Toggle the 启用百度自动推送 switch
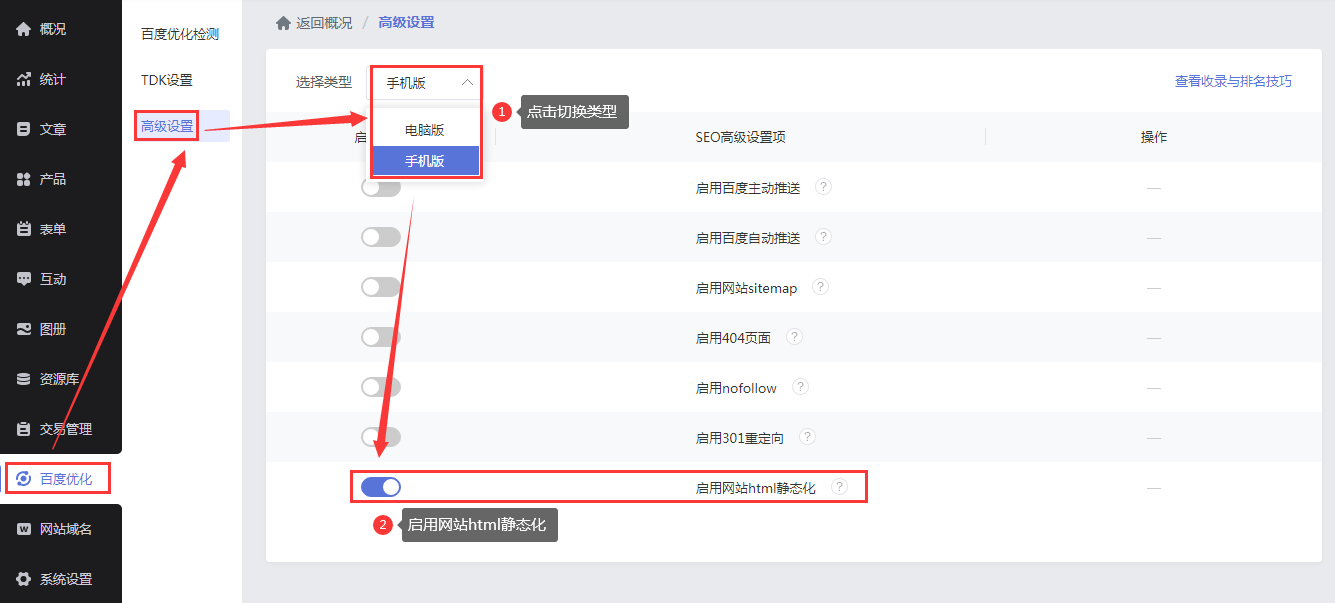The width and height of the screenshot is (1335, 603). [x=381, y=237]
